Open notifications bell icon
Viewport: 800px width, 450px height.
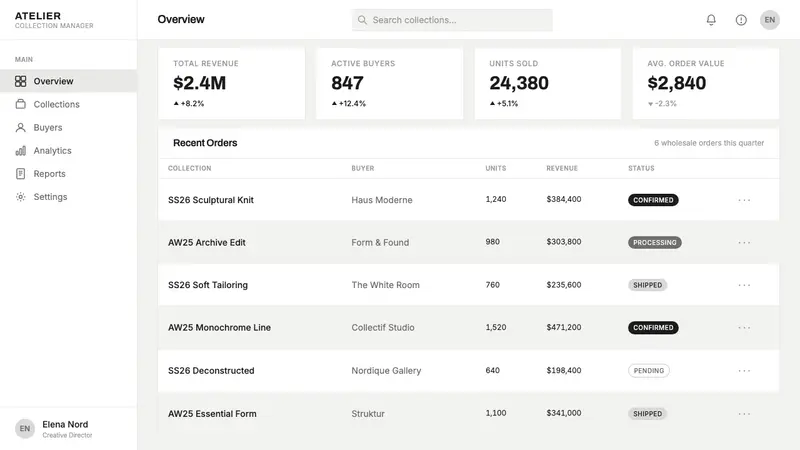(x=711, y=20)
